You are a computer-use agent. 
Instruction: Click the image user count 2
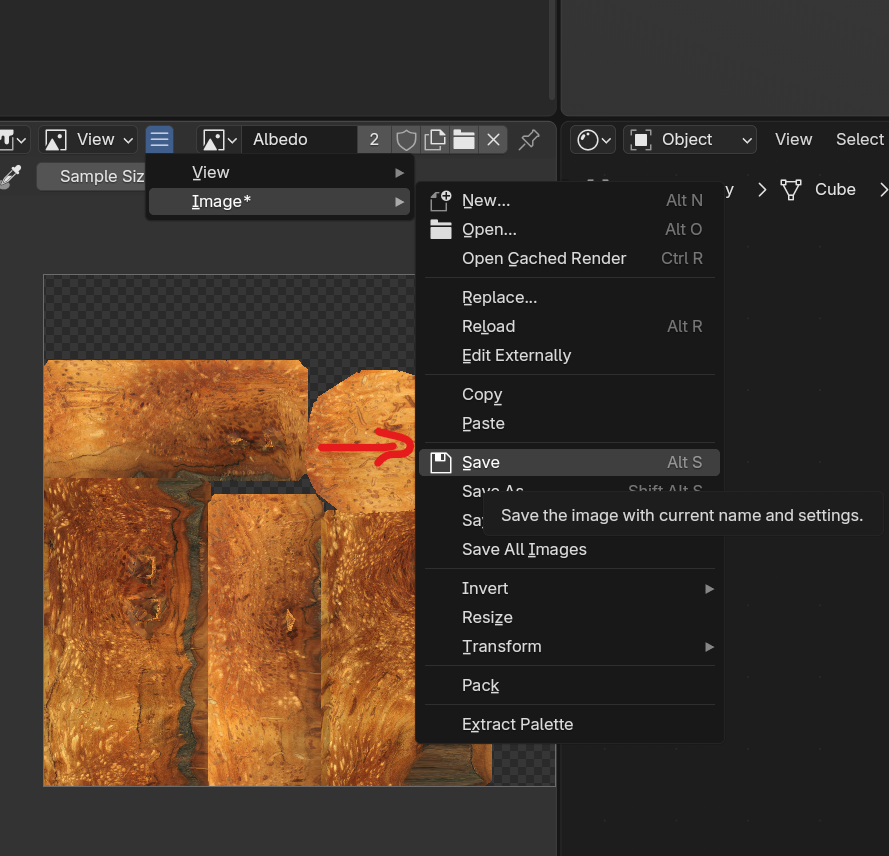click(x=374, y=139)
